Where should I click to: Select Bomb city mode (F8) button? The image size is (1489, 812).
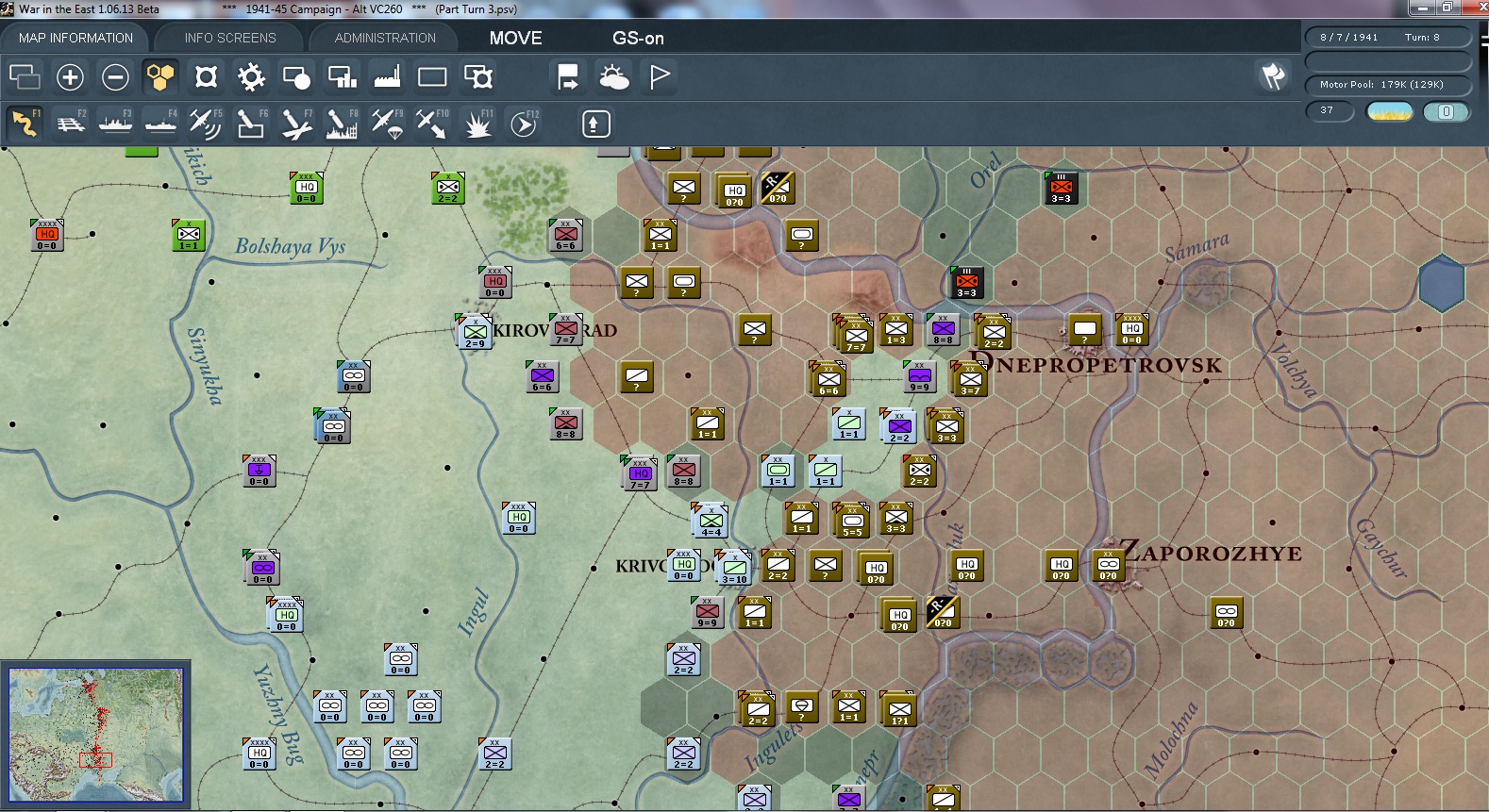click(x=342, y=124)
